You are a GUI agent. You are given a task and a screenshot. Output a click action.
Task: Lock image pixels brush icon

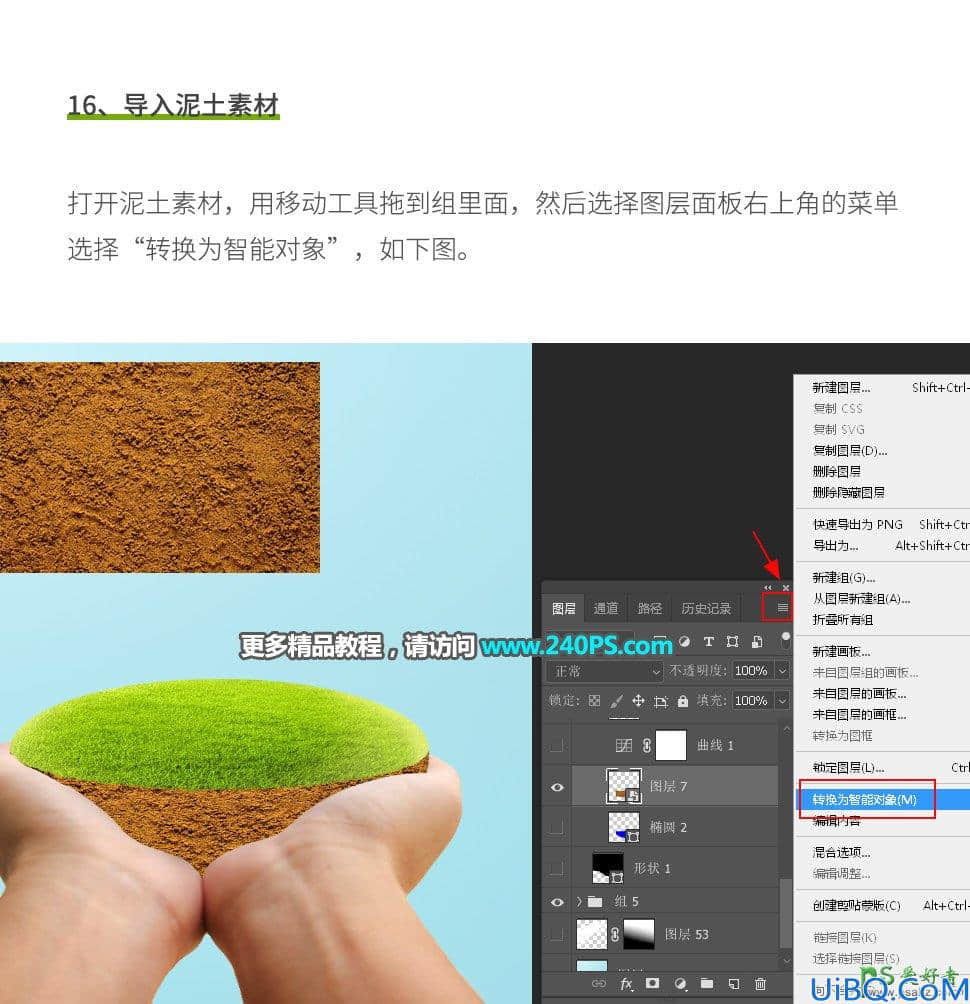[x=617, y=701]
